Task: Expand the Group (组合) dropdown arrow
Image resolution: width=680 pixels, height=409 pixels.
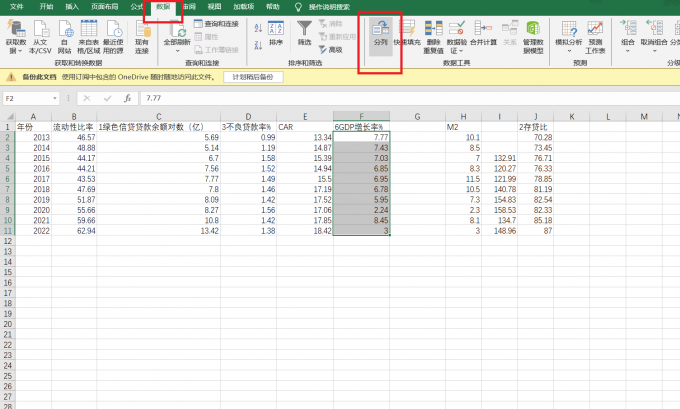Action: click(628, 51)
